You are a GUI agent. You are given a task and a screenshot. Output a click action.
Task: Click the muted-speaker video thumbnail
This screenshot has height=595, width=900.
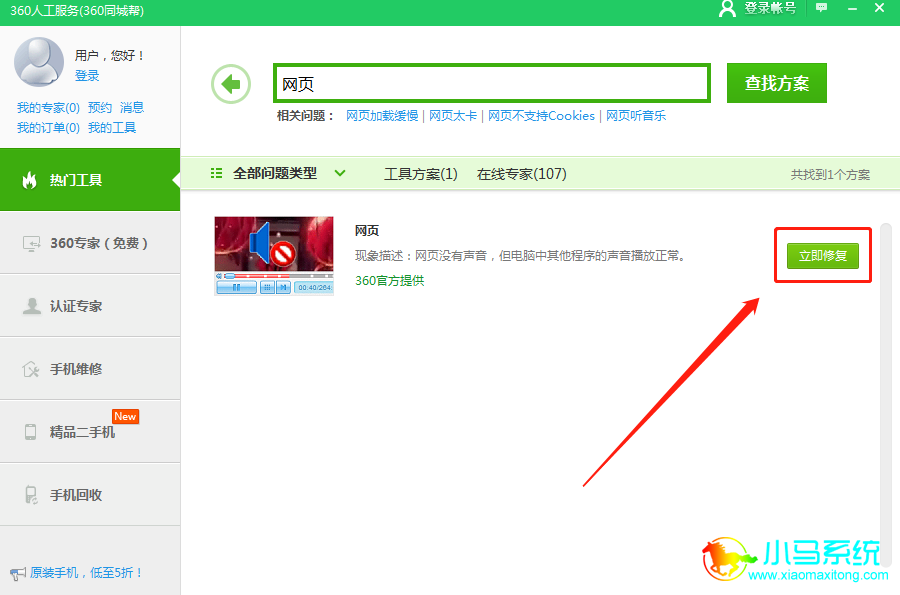274,256
